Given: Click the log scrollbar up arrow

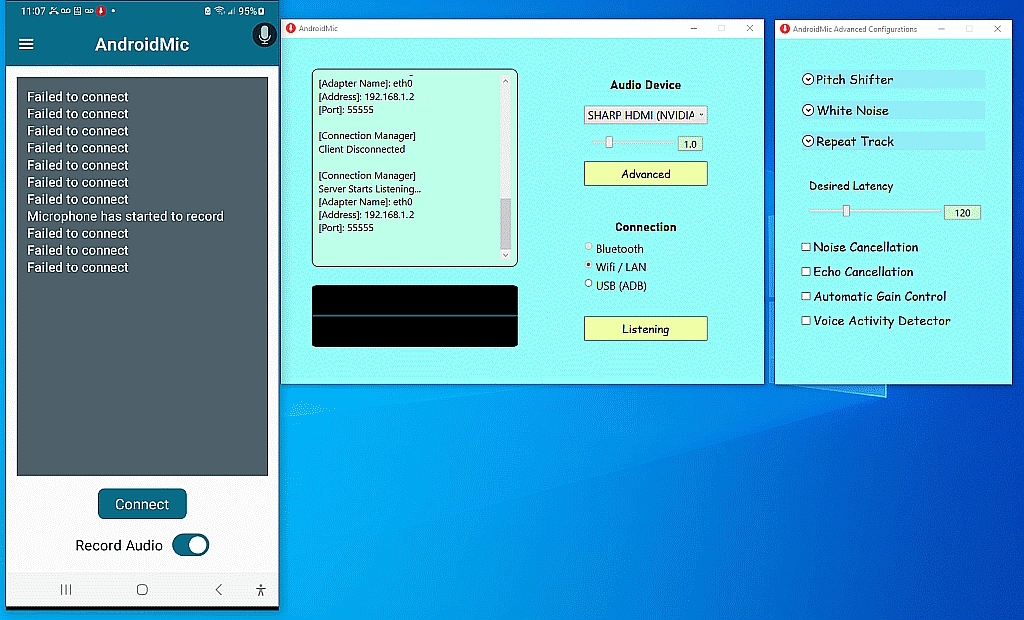Looking at the screenshot, I should tap(505, 81).
